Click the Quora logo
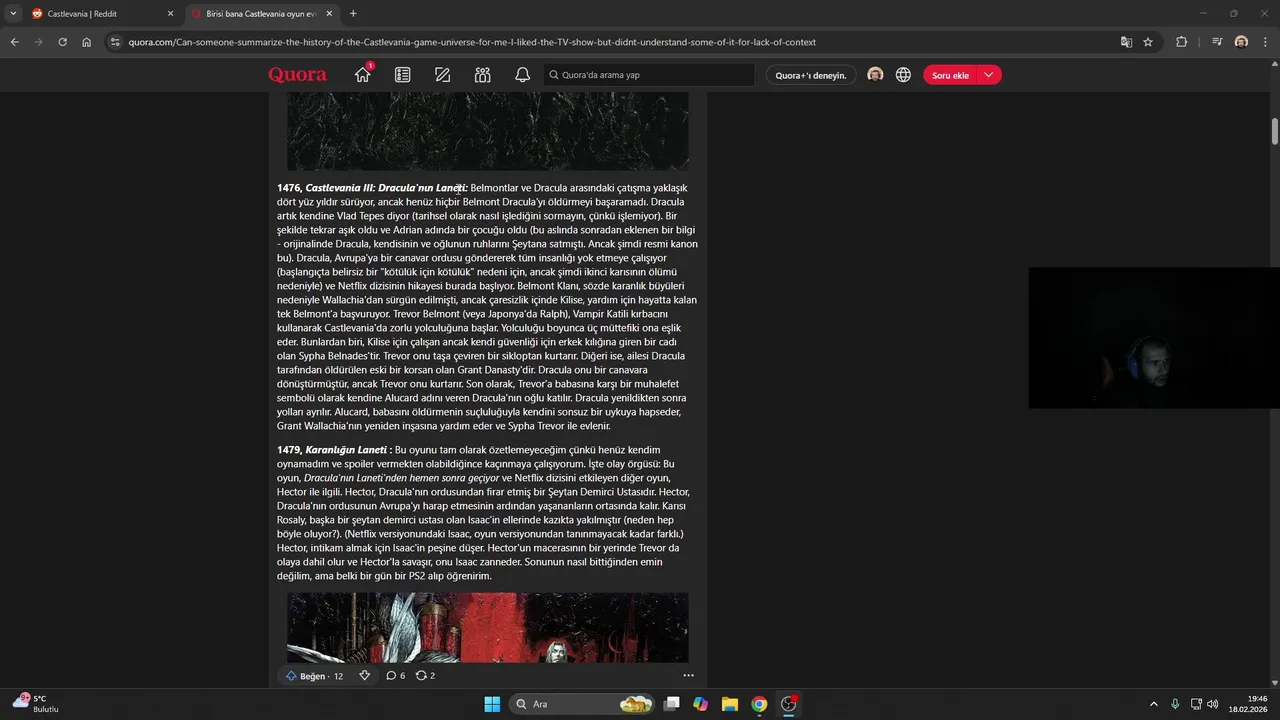Image resolution: width=1280 pixels, height=720 pixels. click(x=297, y=75)
